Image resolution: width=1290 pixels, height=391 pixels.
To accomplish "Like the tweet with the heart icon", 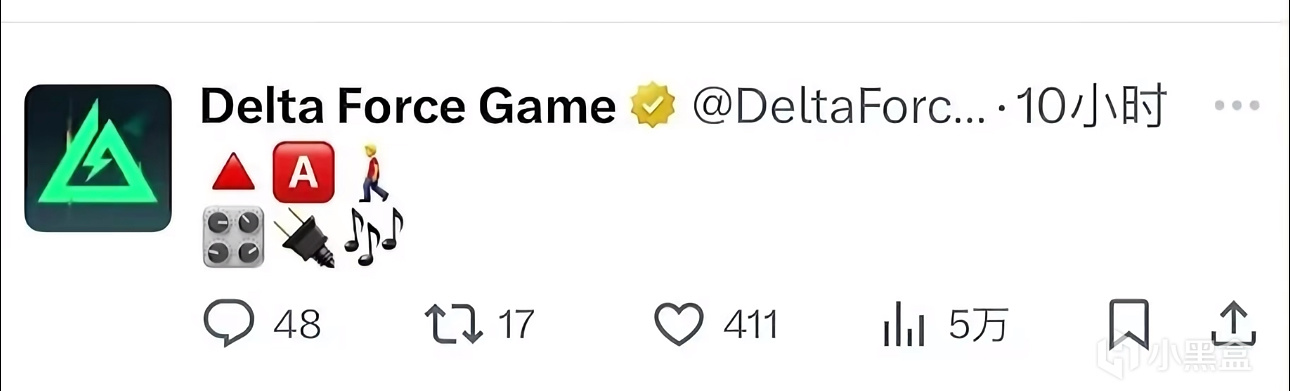I will 680,324.
